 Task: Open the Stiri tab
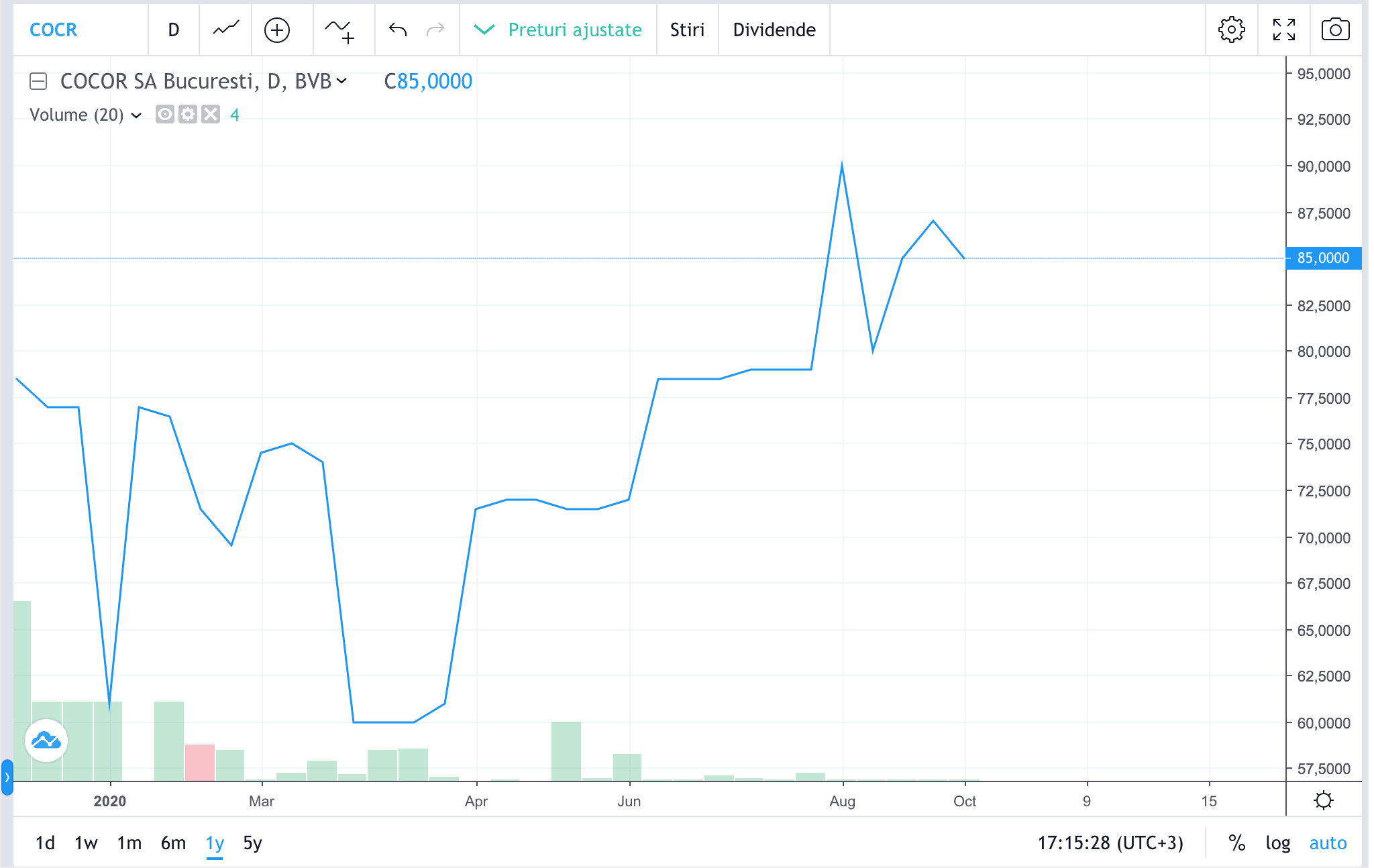point(687,30)
